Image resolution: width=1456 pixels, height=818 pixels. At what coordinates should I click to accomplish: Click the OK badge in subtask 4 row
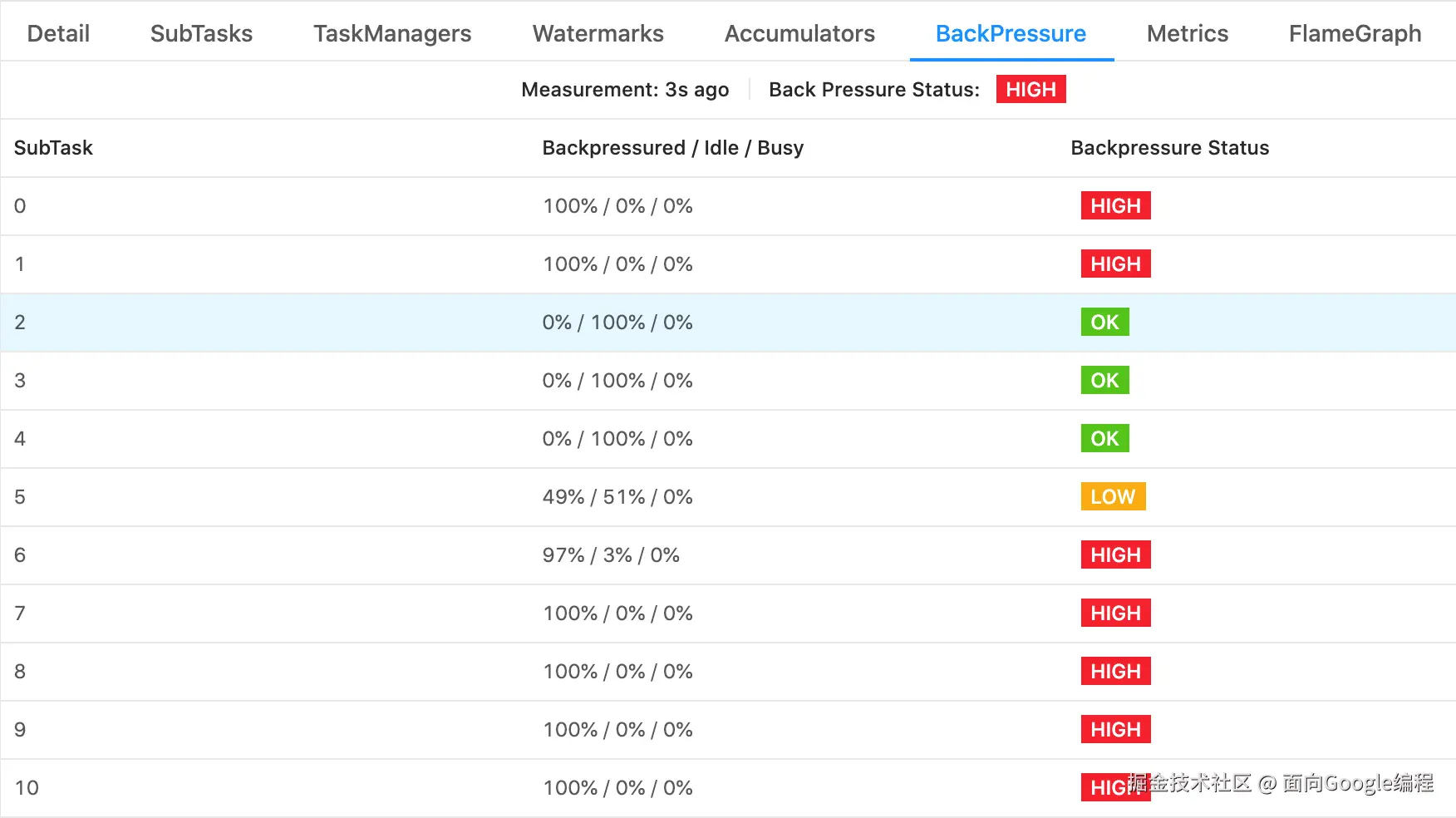(x=1104, y=438)
